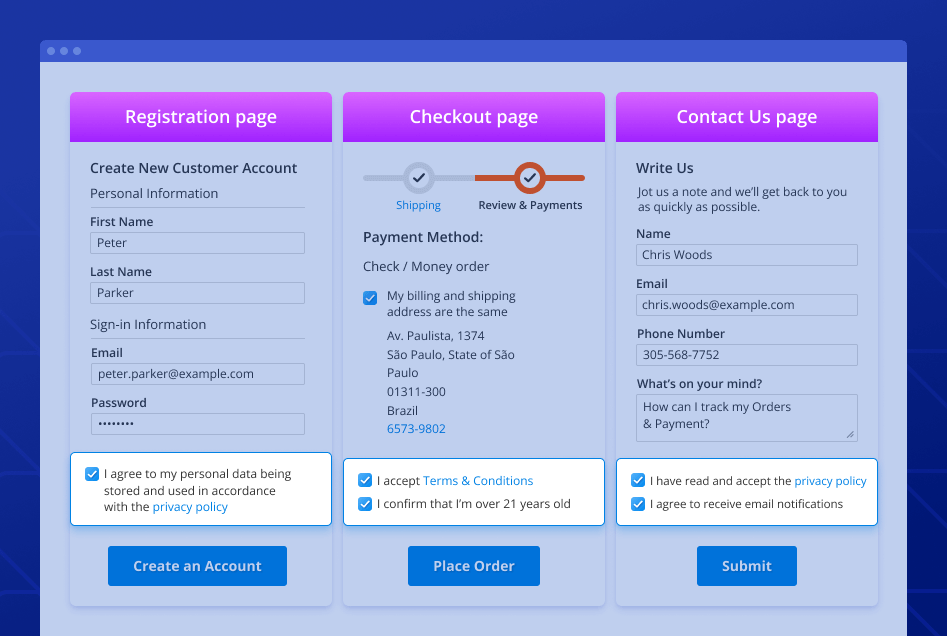Click the What's on your mind text area

tap(746, 417)
